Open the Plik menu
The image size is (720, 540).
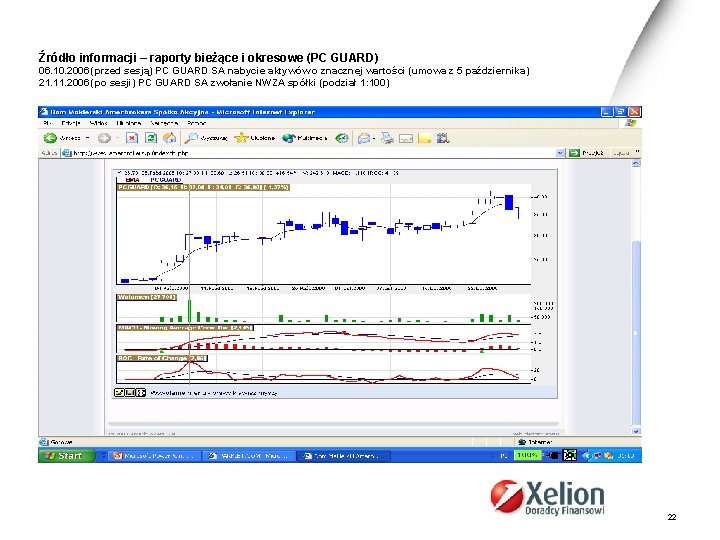[47, 123]
